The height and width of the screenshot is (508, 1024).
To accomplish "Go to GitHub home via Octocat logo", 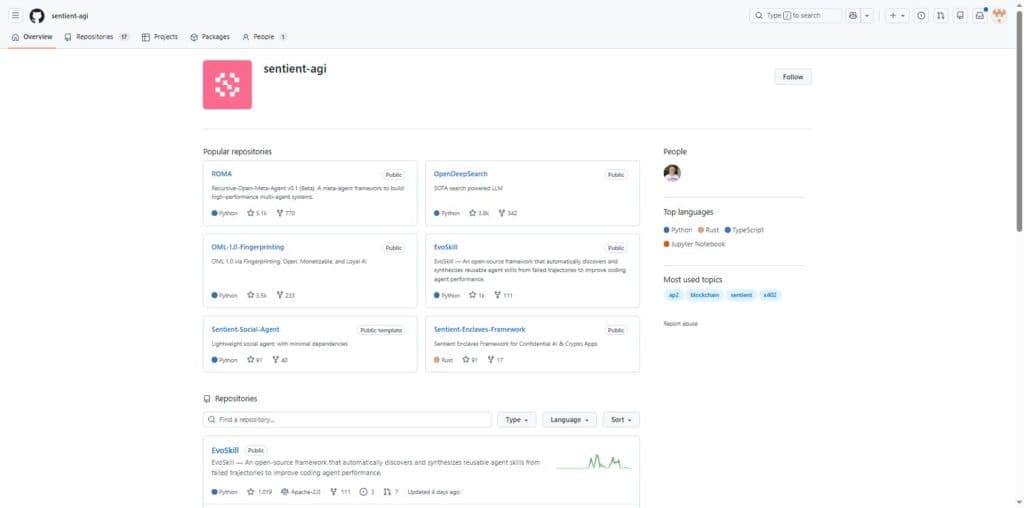I will pos(37,16).
